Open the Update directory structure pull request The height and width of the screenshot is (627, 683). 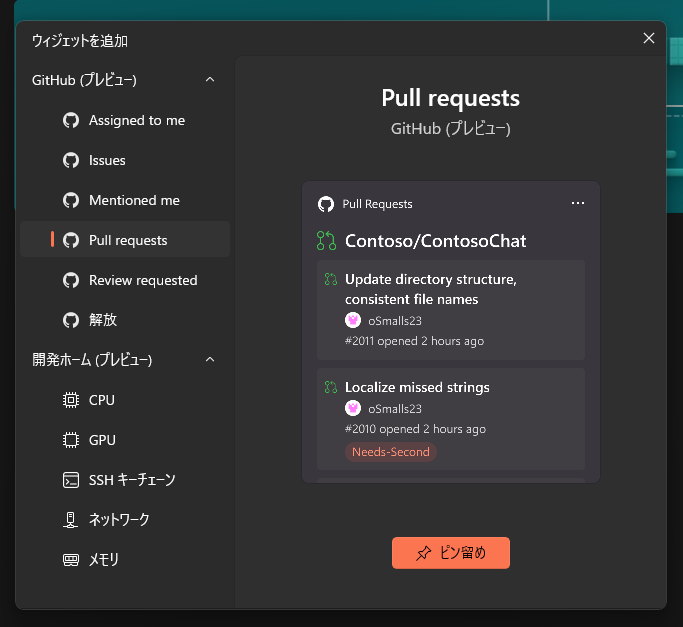point(451,310)
